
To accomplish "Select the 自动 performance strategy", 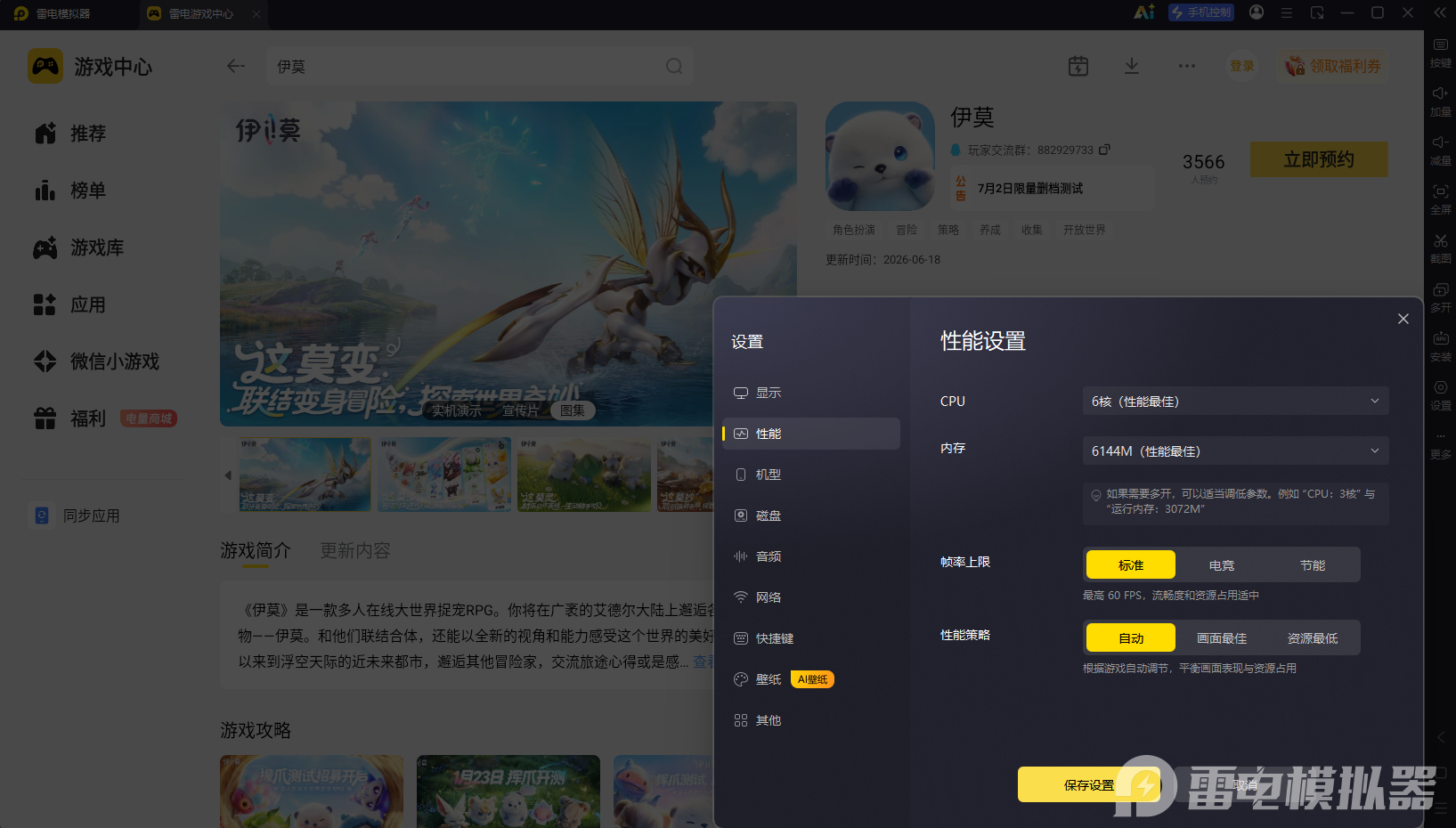I will click(x=1131, y=637).
